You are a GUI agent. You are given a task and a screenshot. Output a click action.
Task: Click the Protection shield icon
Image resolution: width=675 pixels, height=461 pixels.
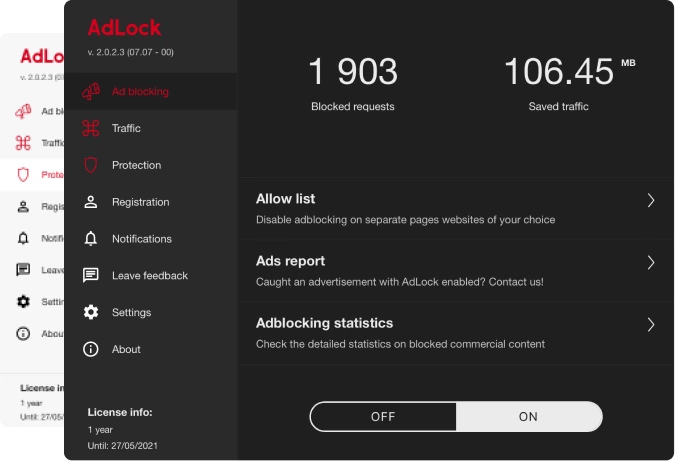(x=91, y=165)
